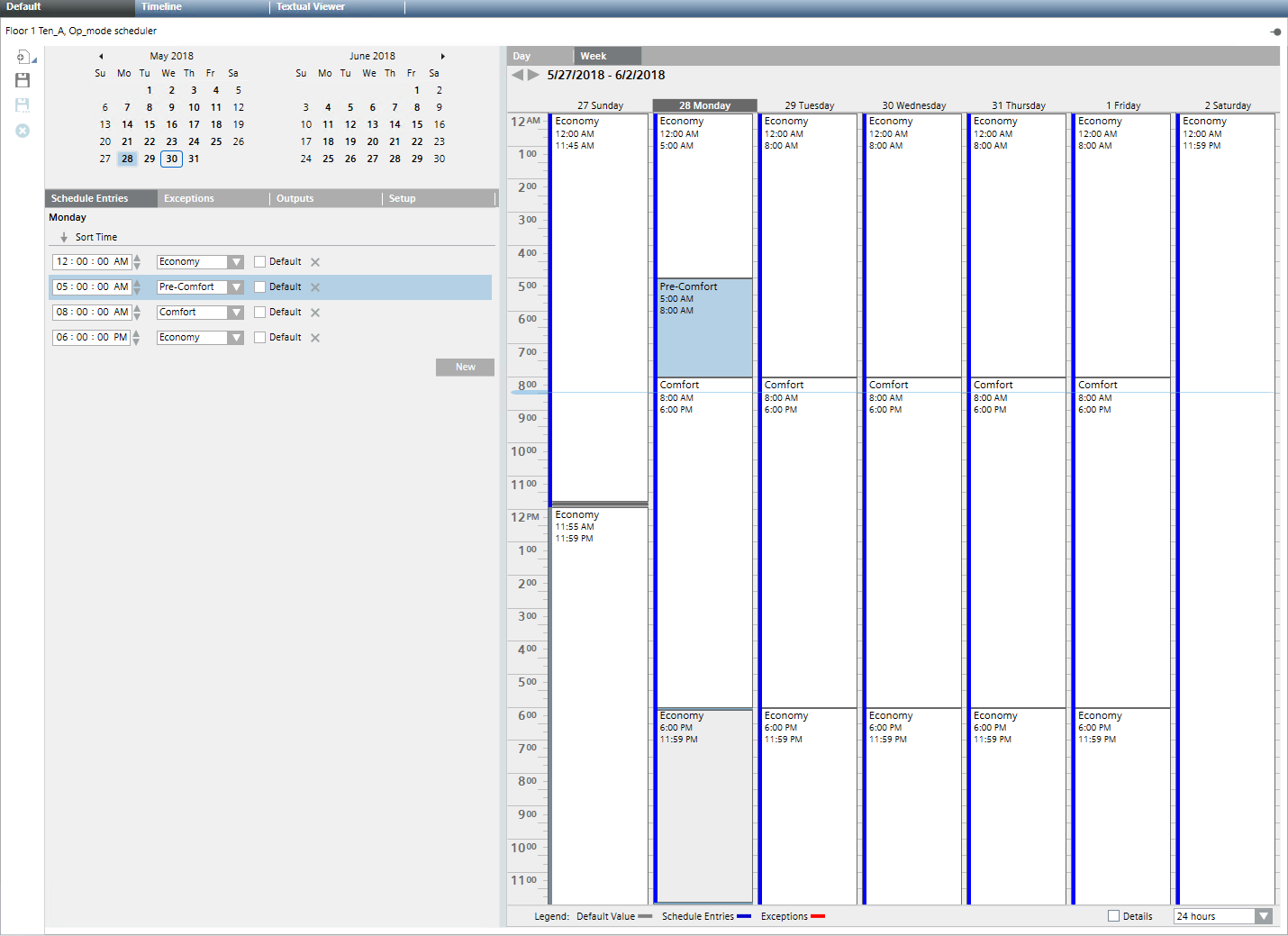This screenshot has height=936, width=1288.
Task: Open the Pre-Comfort mode dropdown
Action: (x=234, y=286)
